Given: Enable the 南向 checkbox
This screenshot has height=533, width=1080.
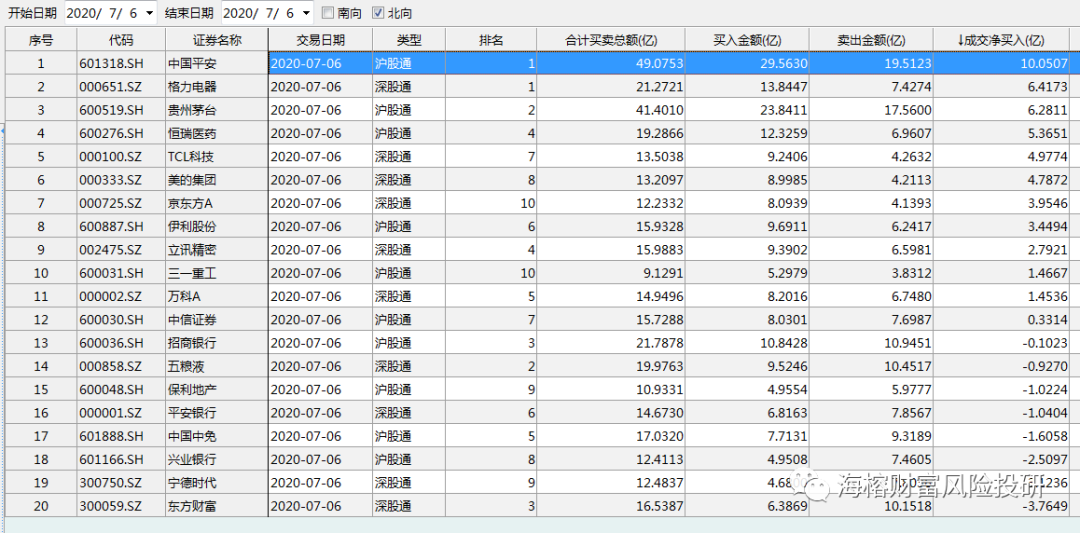Looking at the screenshot, I should [328, 12].
